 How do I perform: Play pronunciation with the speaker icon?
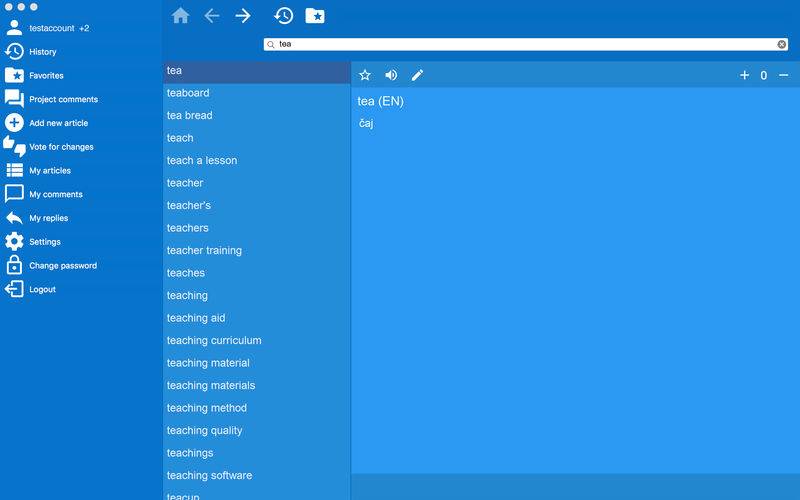[x=391, y=75]
